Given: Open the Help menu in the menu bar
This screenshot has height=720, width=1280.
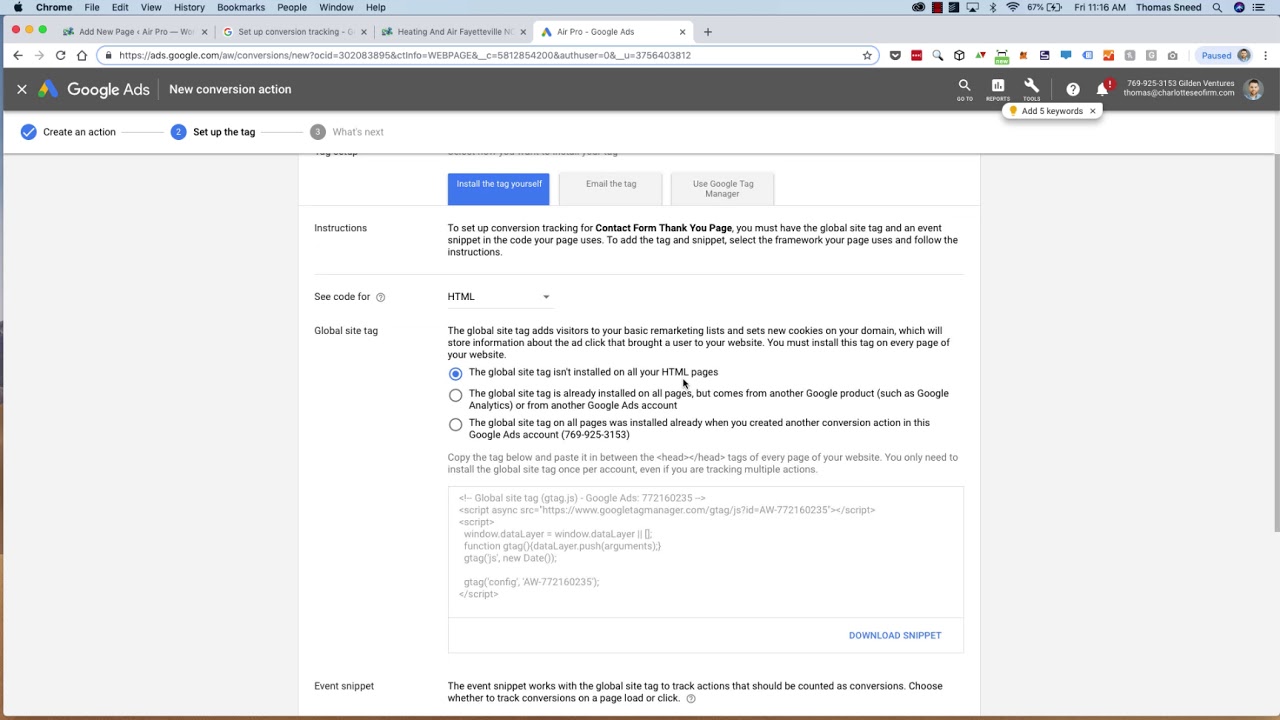Looking at the screenshot, I should 376,7.
